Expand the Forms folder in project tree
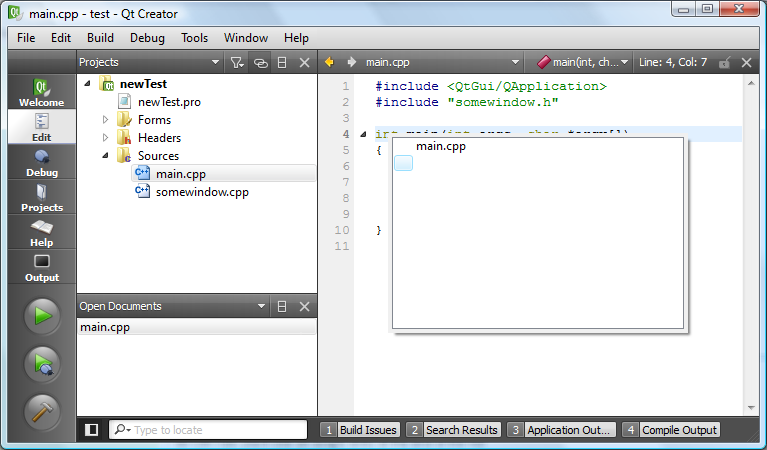767x450 pixels. 106,120
